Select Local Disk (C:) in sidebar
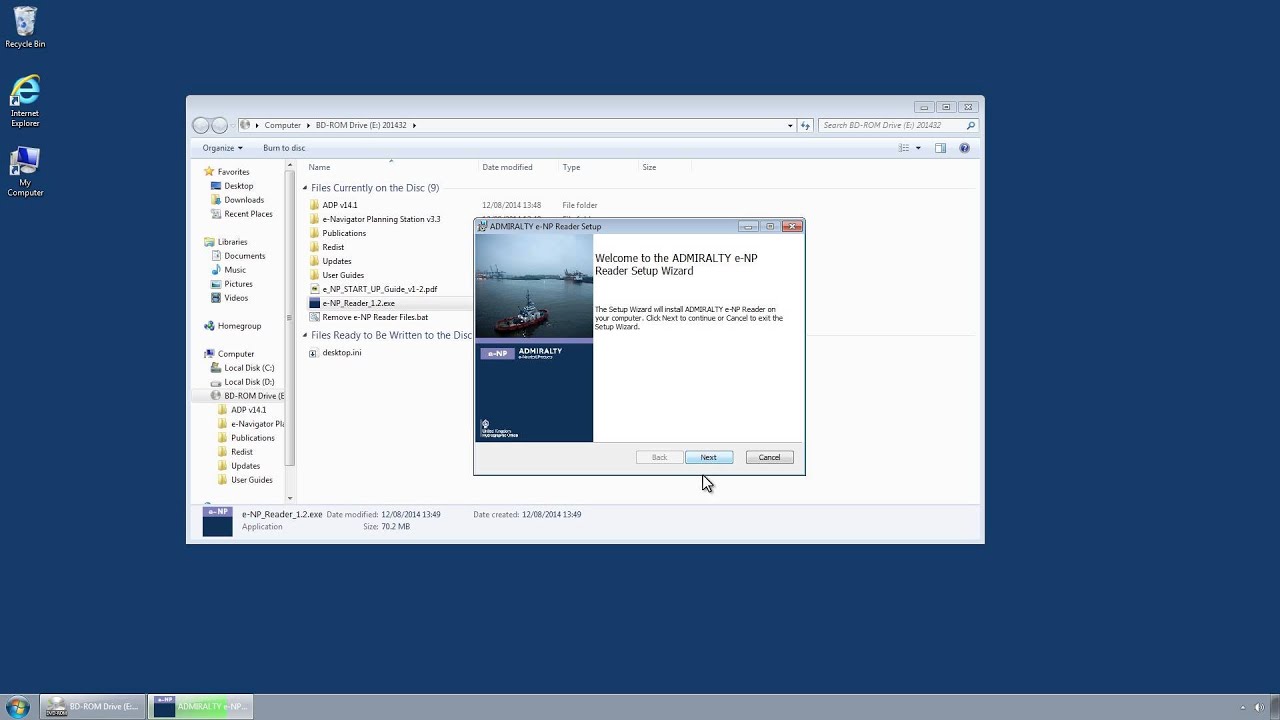Screen dimensions: 1280x720 tap(249, 368)
